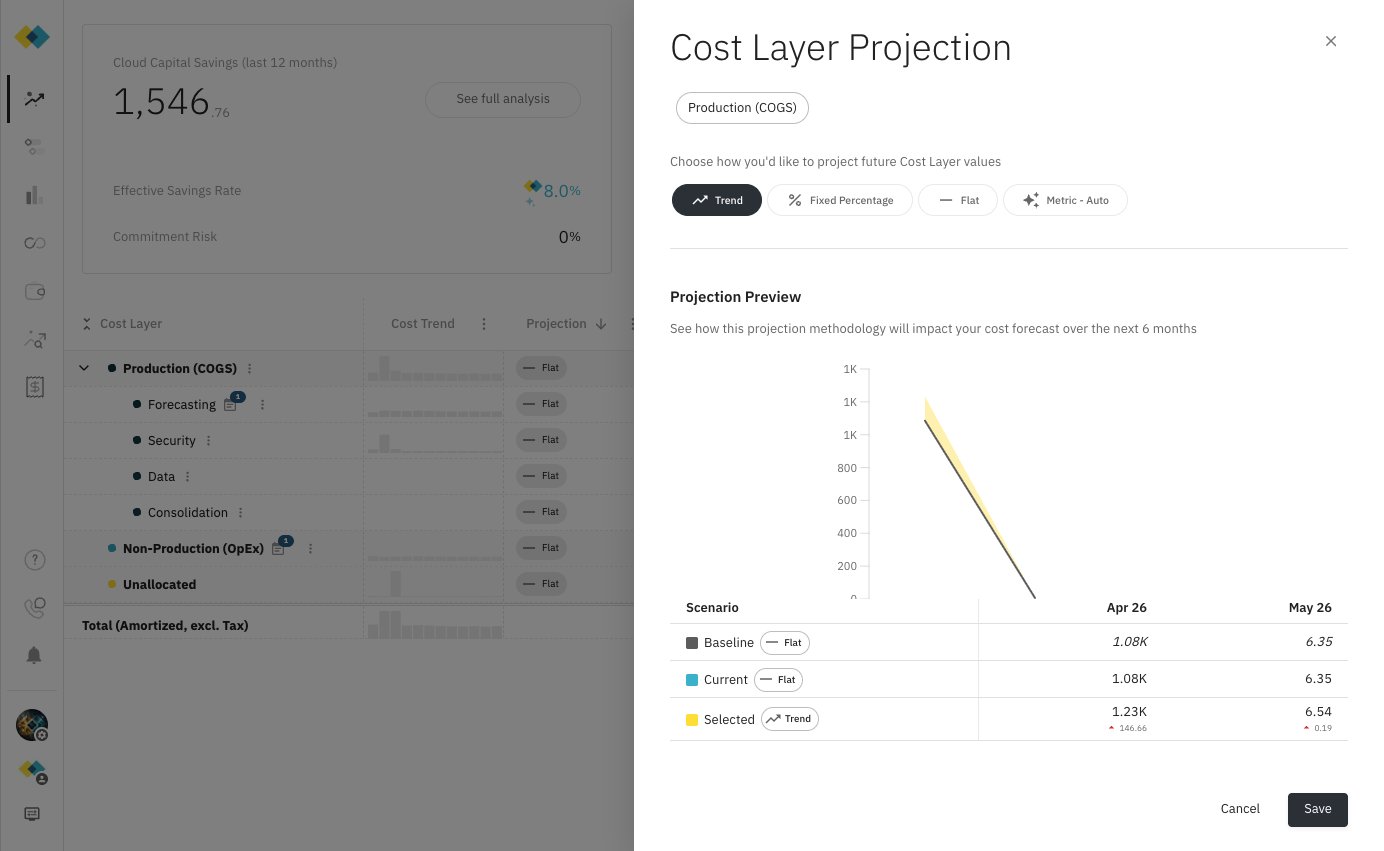Viewport: 1384px width, 851px height.
Task: Sort by the Projection column arrow
Action: tap(601, 324)
